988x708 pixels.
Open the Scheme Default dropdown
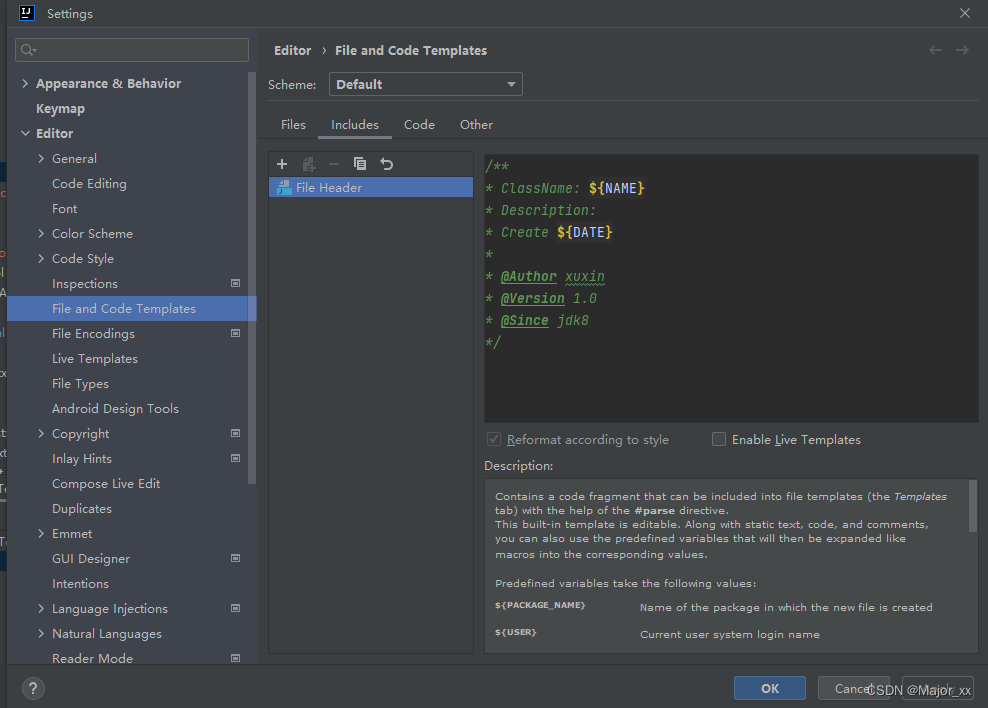coord(425,84)
